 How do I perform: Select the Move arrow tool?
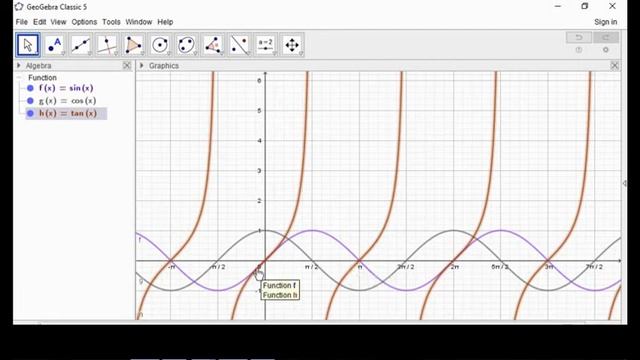(28, 45)
